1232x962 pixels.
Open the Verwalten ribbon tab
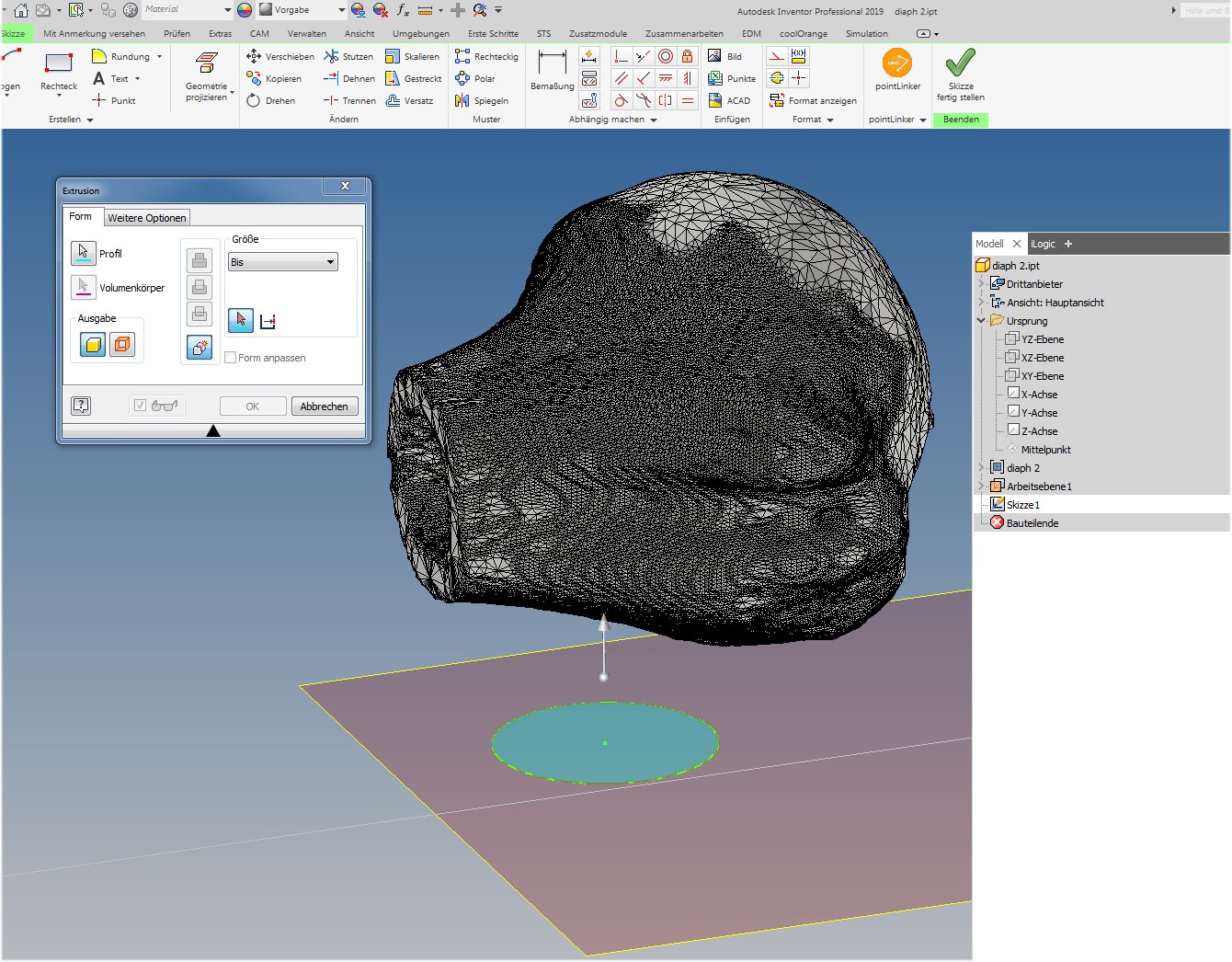306,34
